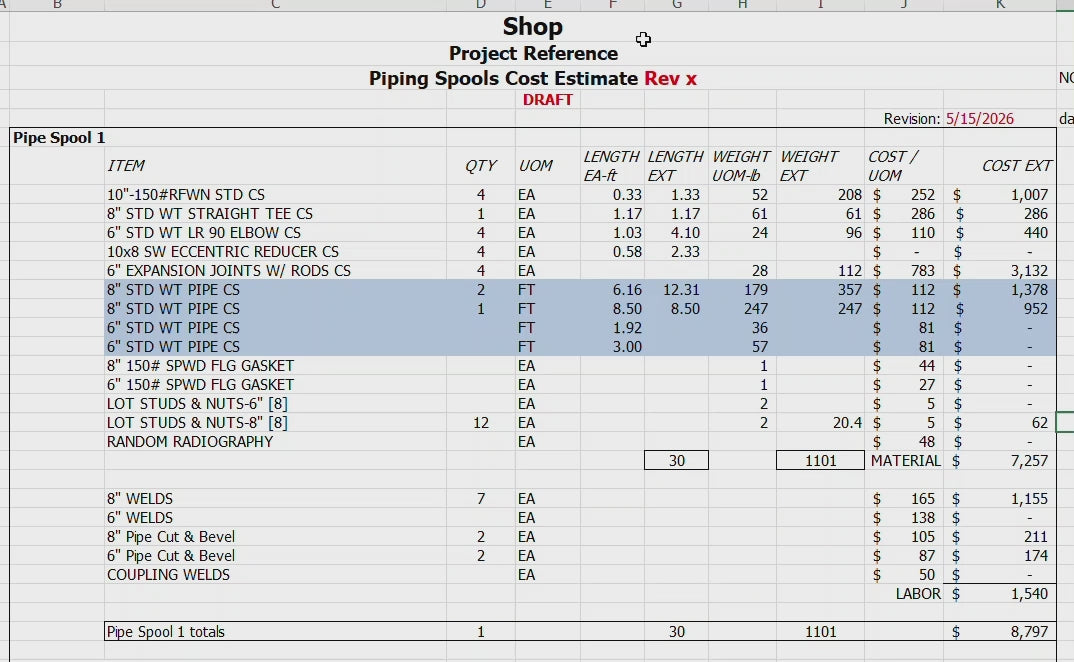Click the 'LENGTH EXT' column heading

coord(675,166)
